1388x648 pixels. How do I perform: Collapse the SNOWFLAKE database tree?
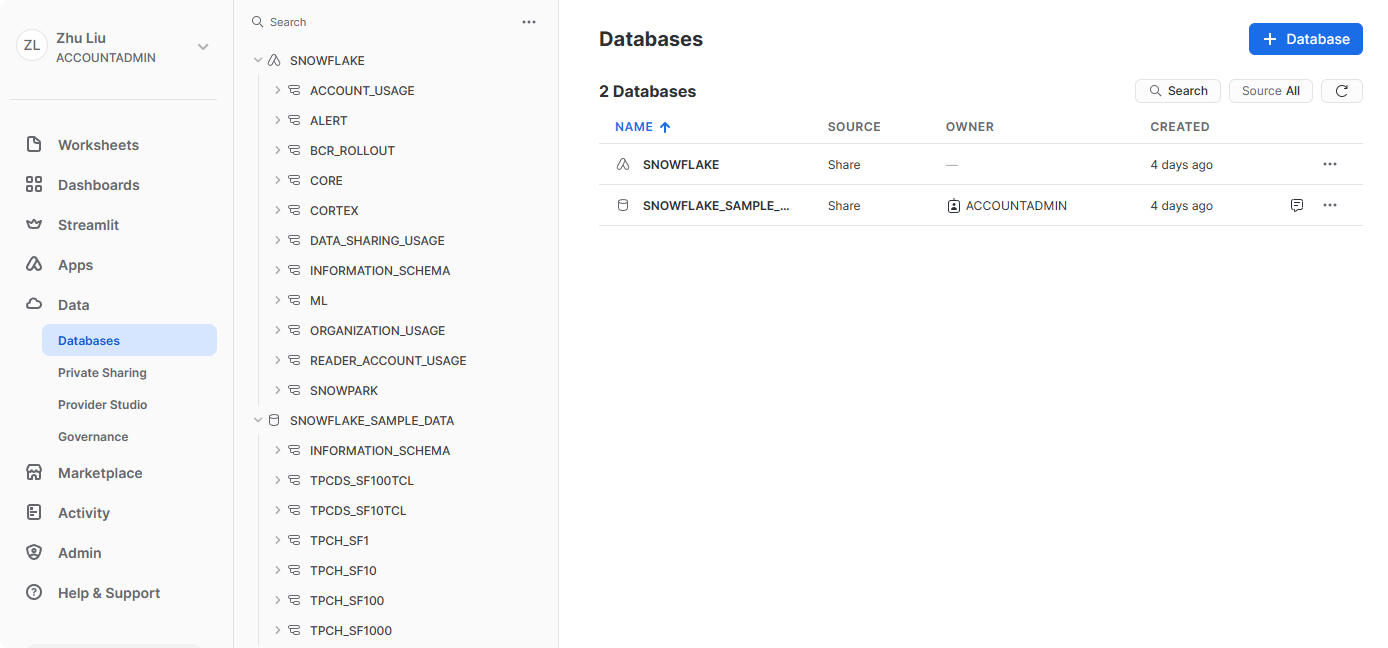pyautogui.click(x=258, y=61)
